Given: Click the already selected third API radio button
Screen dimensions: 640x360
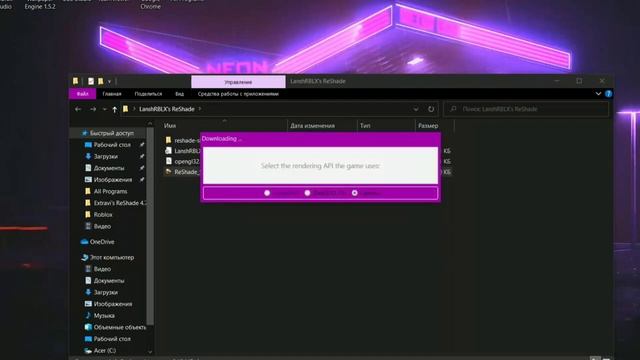Looking at the screenshot, I should point(355,193).
